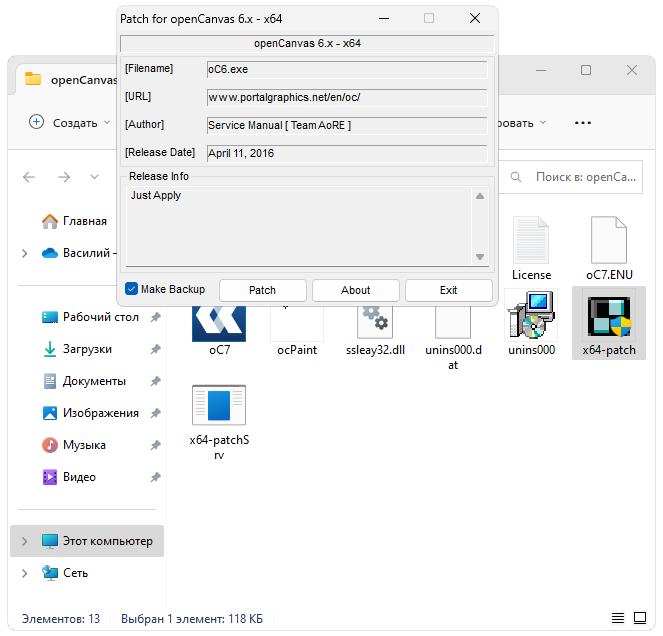The height and width of the screenshot is (636, 663).
Task: Expand the Сеть node
Action: point(25,573)
